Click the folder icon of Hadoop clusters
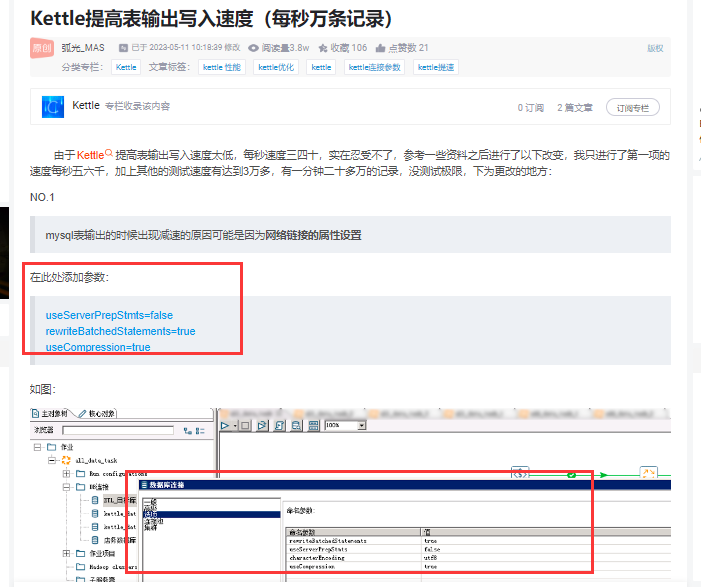 [x=80, y=567]
